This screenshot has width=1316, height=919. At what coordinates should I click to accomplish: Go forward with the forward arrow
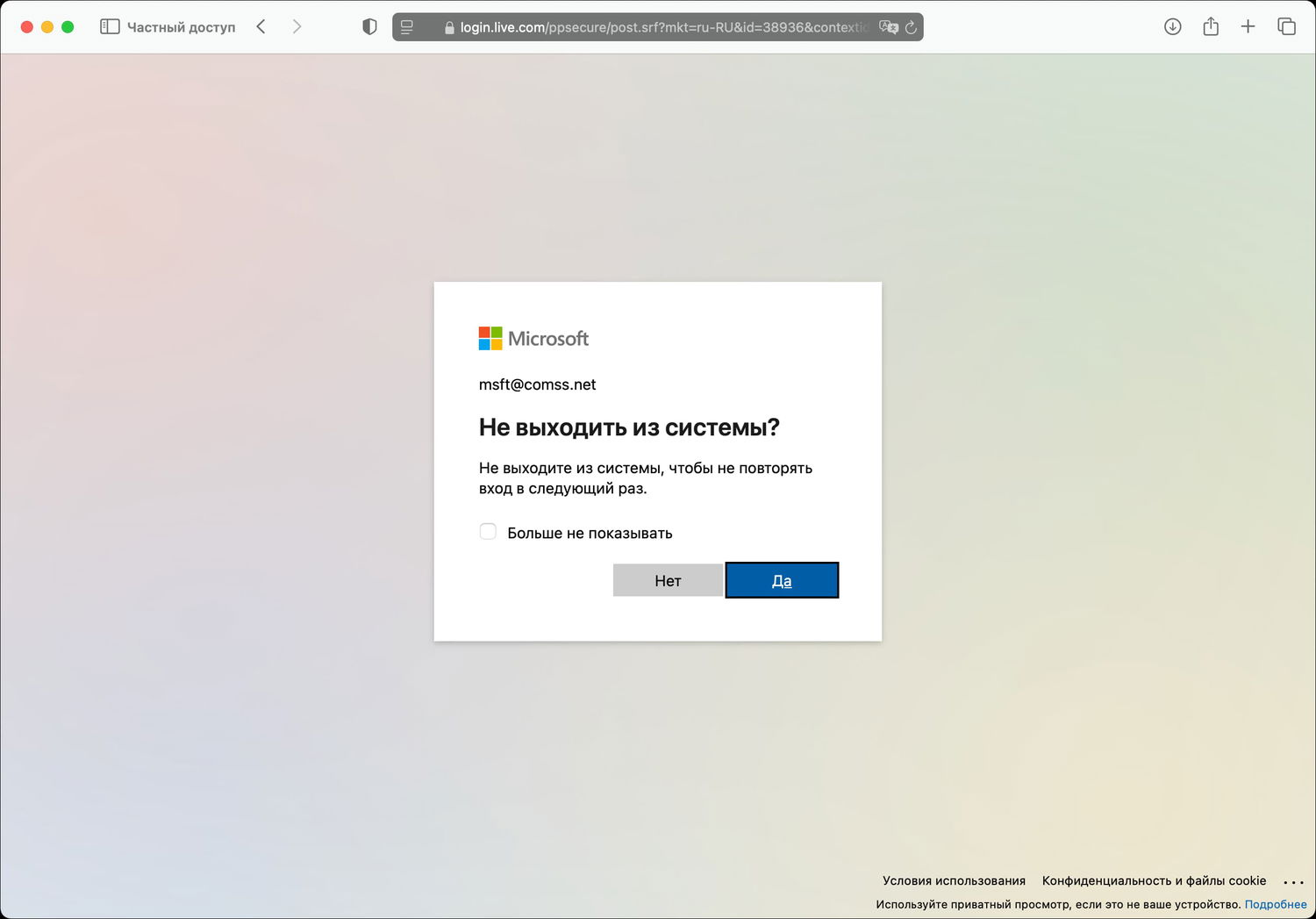tap(297, 27)
